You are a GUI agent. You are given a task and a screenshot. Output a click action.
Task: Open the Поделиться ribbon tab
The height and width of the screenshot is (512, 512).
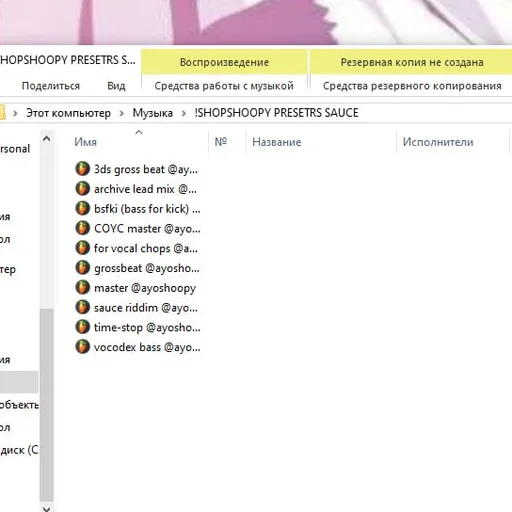pyautogui.click(x=51, y=86)
